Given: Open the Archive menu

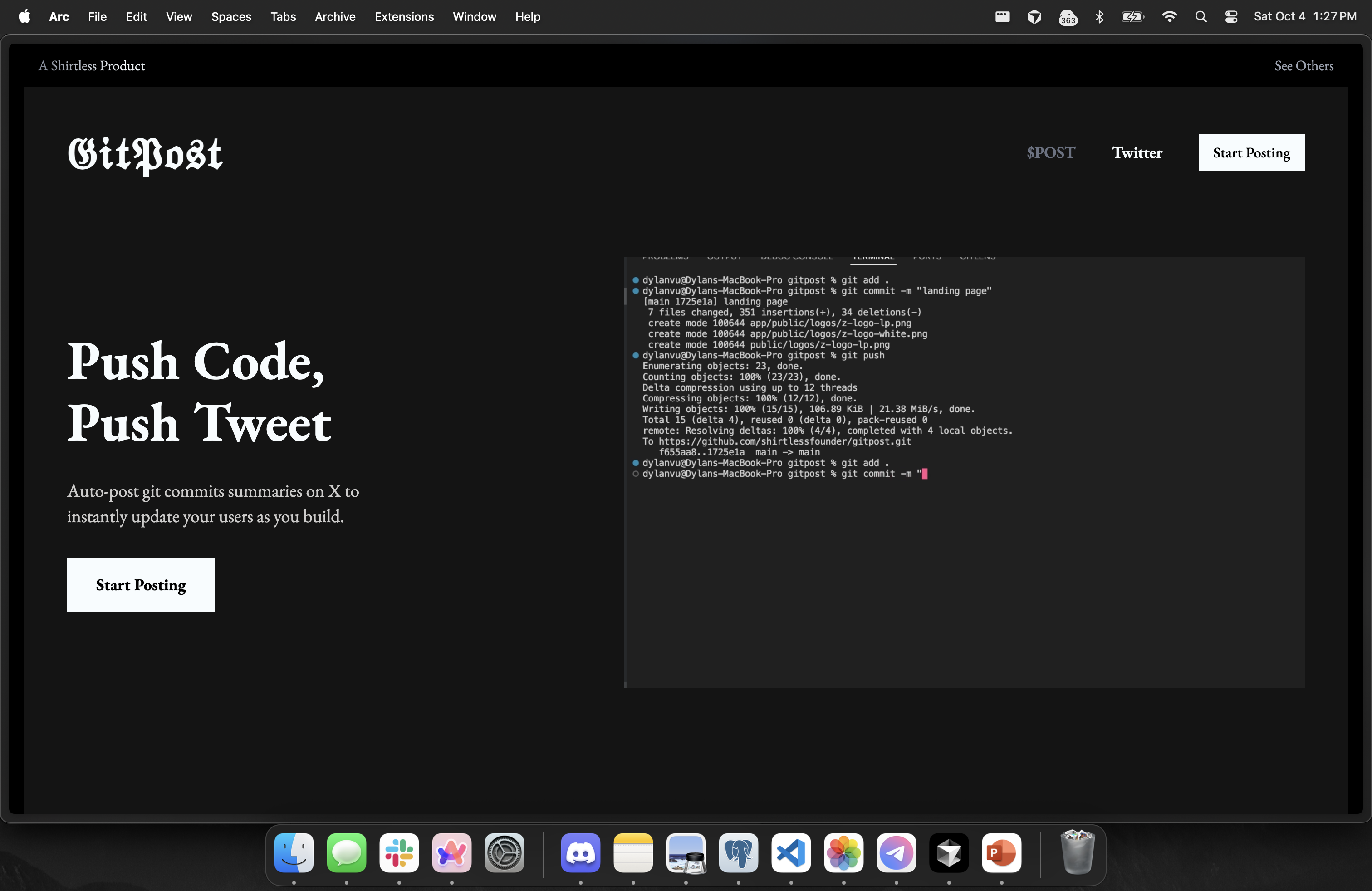Looking at the screenshot, I should (x=335, y=17).
